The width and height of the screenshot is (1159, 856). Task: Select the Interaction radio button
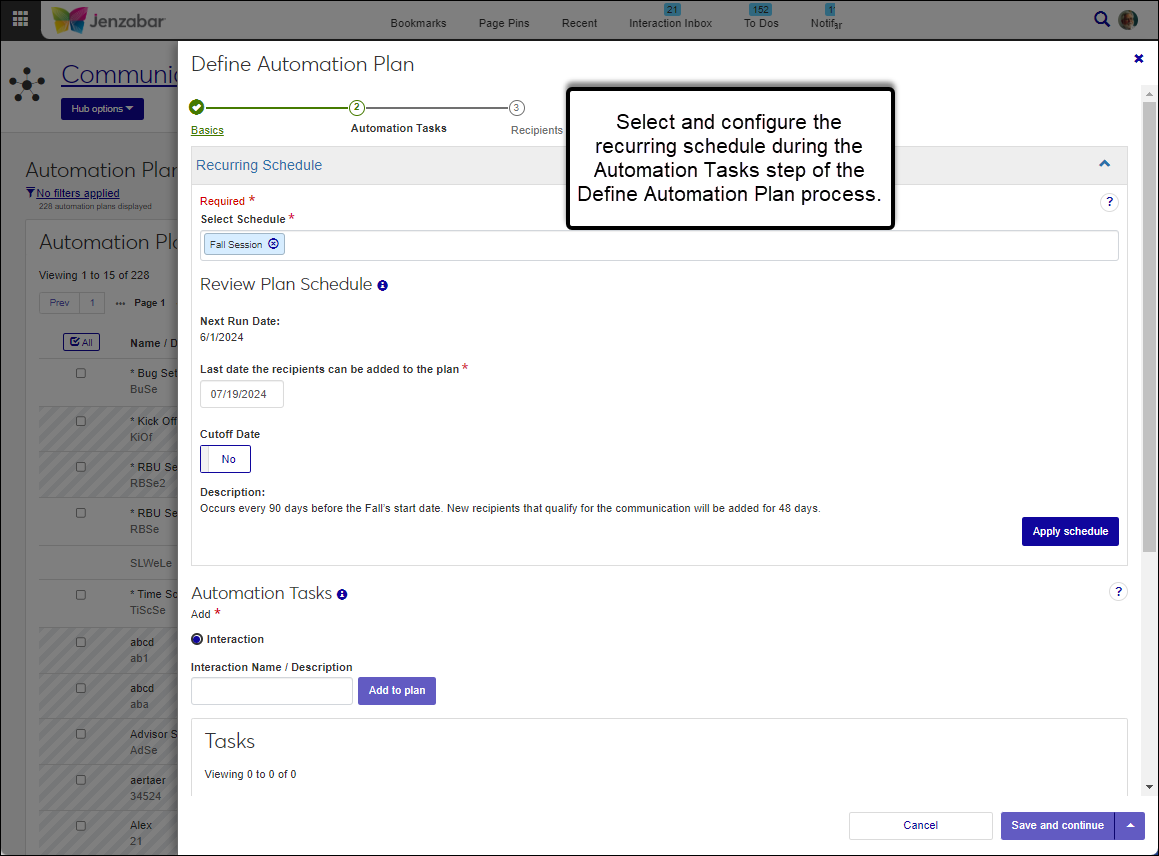pos(197,639)
